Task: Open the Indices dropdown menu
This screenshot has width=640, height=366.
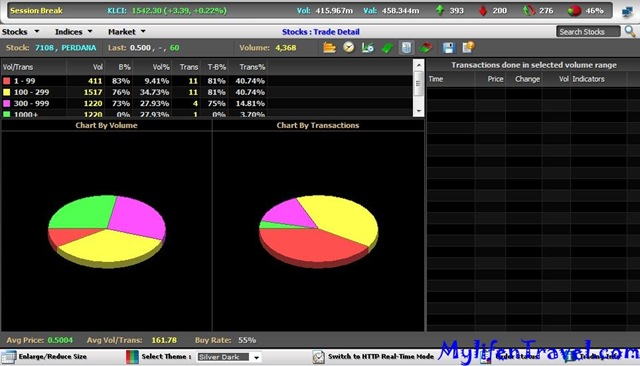Action: tap(73, 31)
